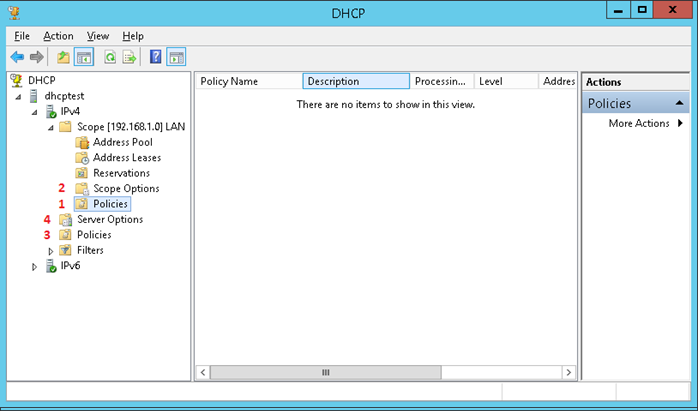698x411 pixels.
Task: Click the DHCP trophy icon in title bar
Action: point(14,12)
